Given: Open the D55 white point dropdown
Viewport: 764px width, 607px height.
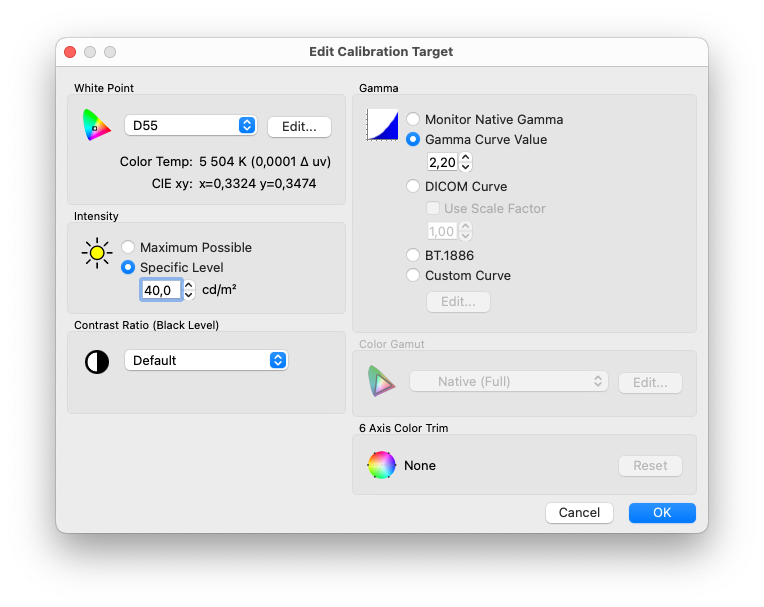Looking at the screenshot, I should tap(190, 126).
